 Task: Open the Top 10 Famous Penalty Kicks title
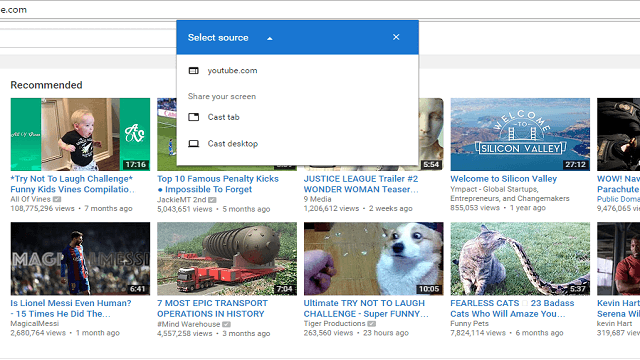click(218, 184)
